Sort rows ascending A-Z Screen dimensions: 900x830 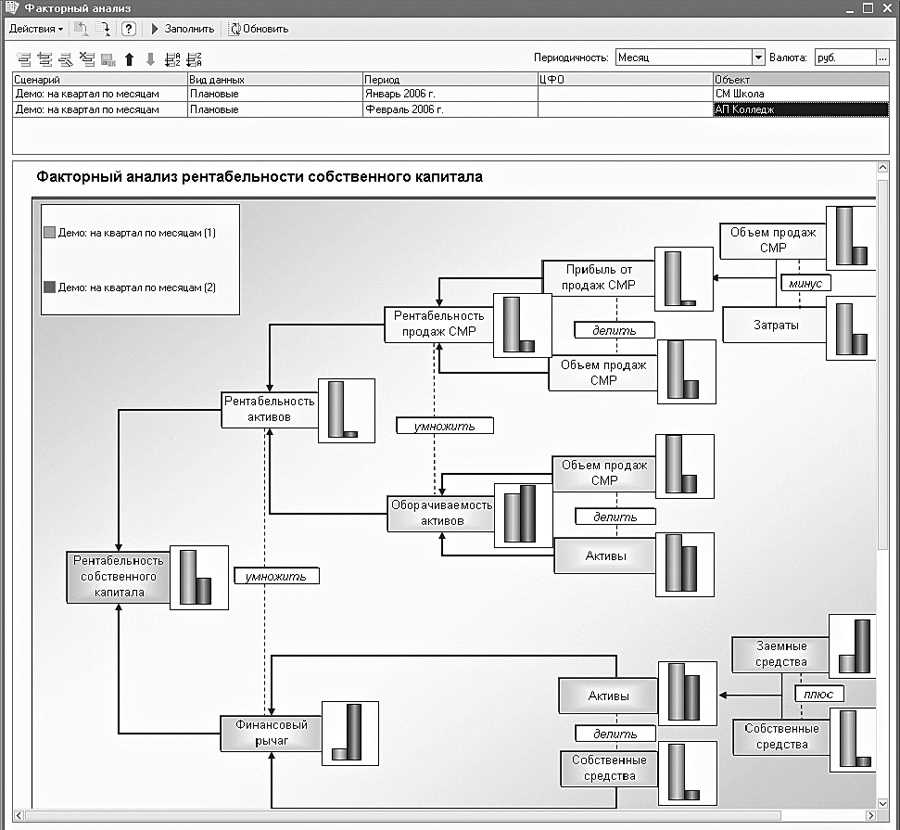pyautogui.click(x=172, y=58)
